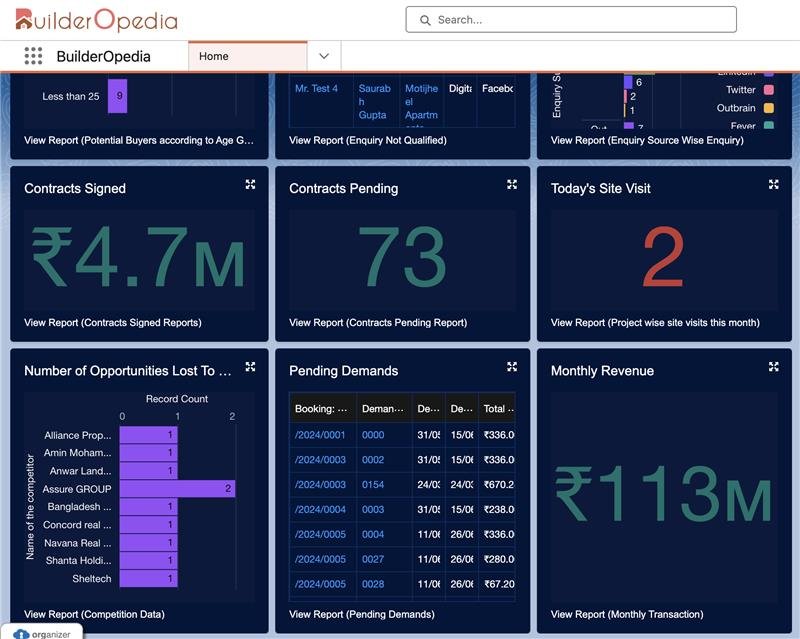
Task: Click the Twitter legend pink swatch
Action: 768,90
